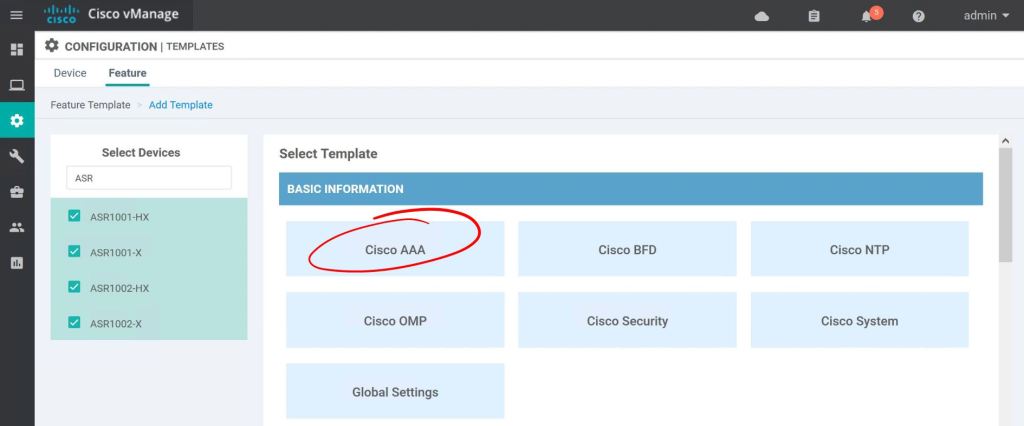The height and width of the screenshot is (426, 1024).
Task: Click the cloud status icon
Action: point(761,16)
